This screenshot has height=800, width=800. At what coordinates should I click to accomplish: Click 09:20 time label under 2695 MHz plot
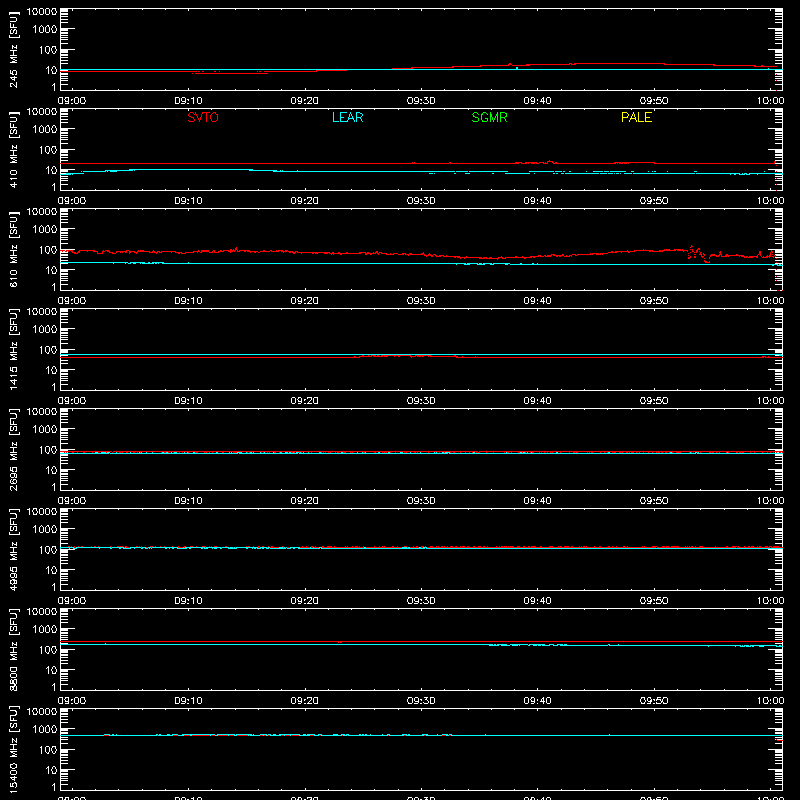pyautogui.click(x=305, y=501)
